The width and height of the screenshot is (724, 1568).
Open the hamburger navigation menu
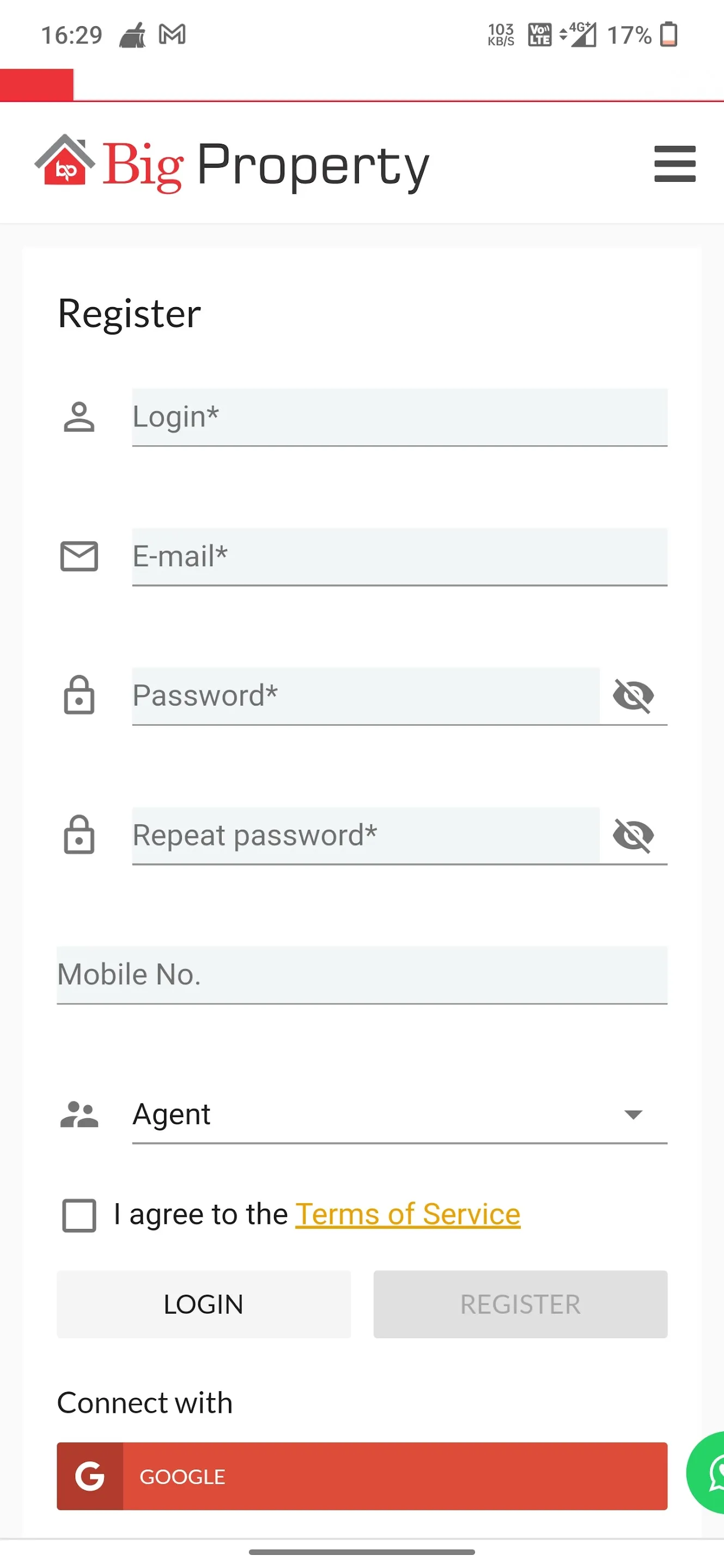click(x=674, y=164)
